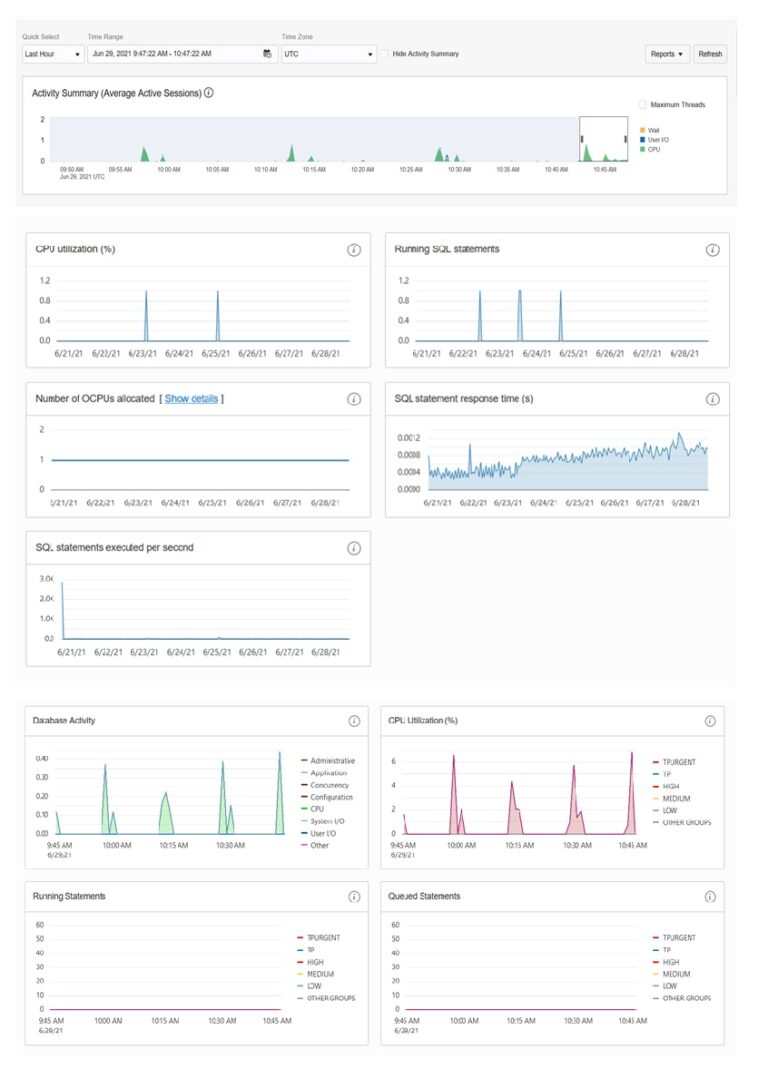
Task: Click info icon next to Activity Summary title
Action: click(209, 93)
